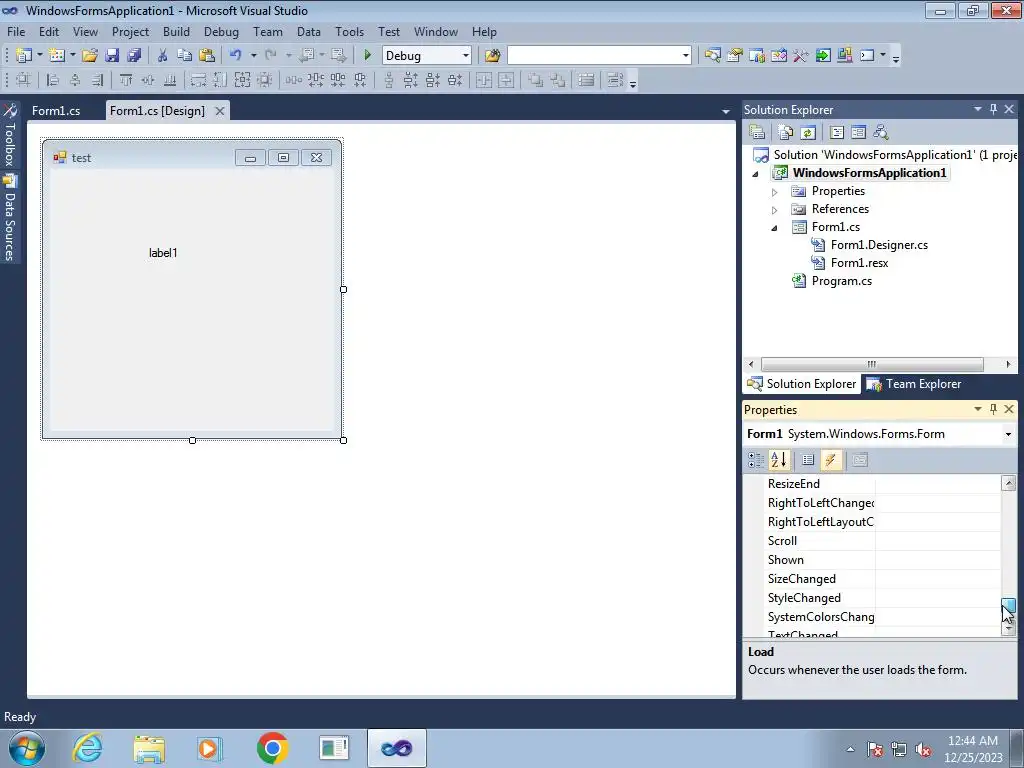Click the Open File folder icon
The image size is (1024, 768).
(90, 56)
